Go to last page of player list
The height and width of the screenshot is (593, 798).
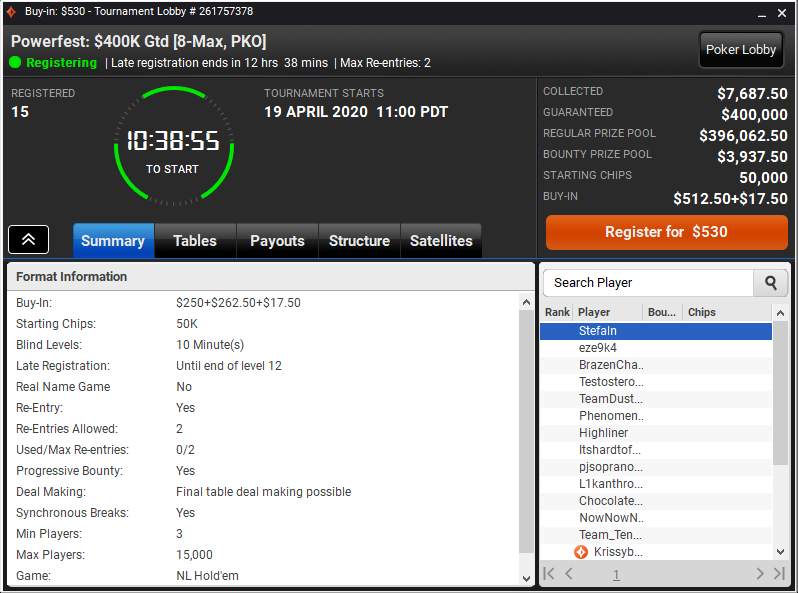[x=779, y=574]
